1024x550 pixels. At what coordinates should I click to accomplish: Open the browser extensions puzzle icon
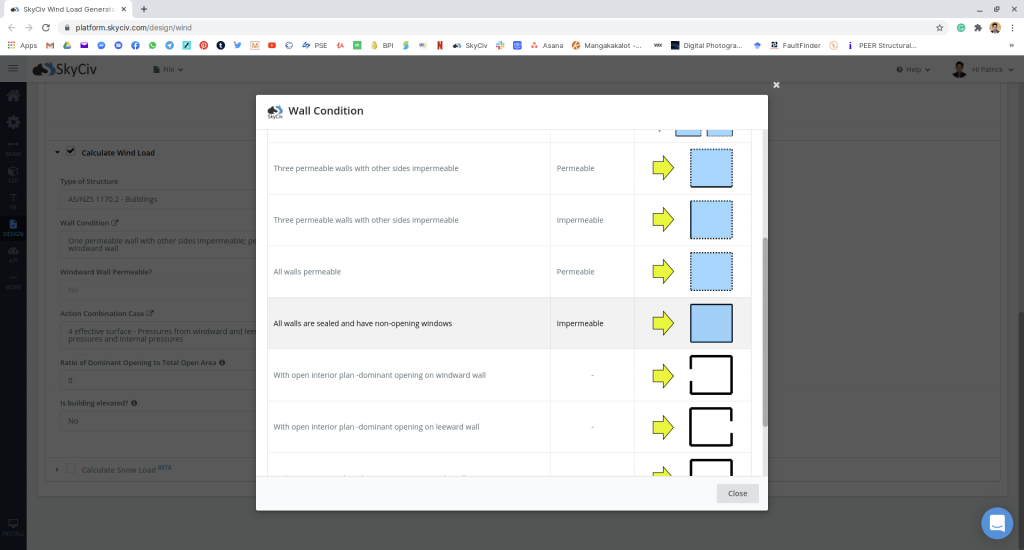coord(977,27)
